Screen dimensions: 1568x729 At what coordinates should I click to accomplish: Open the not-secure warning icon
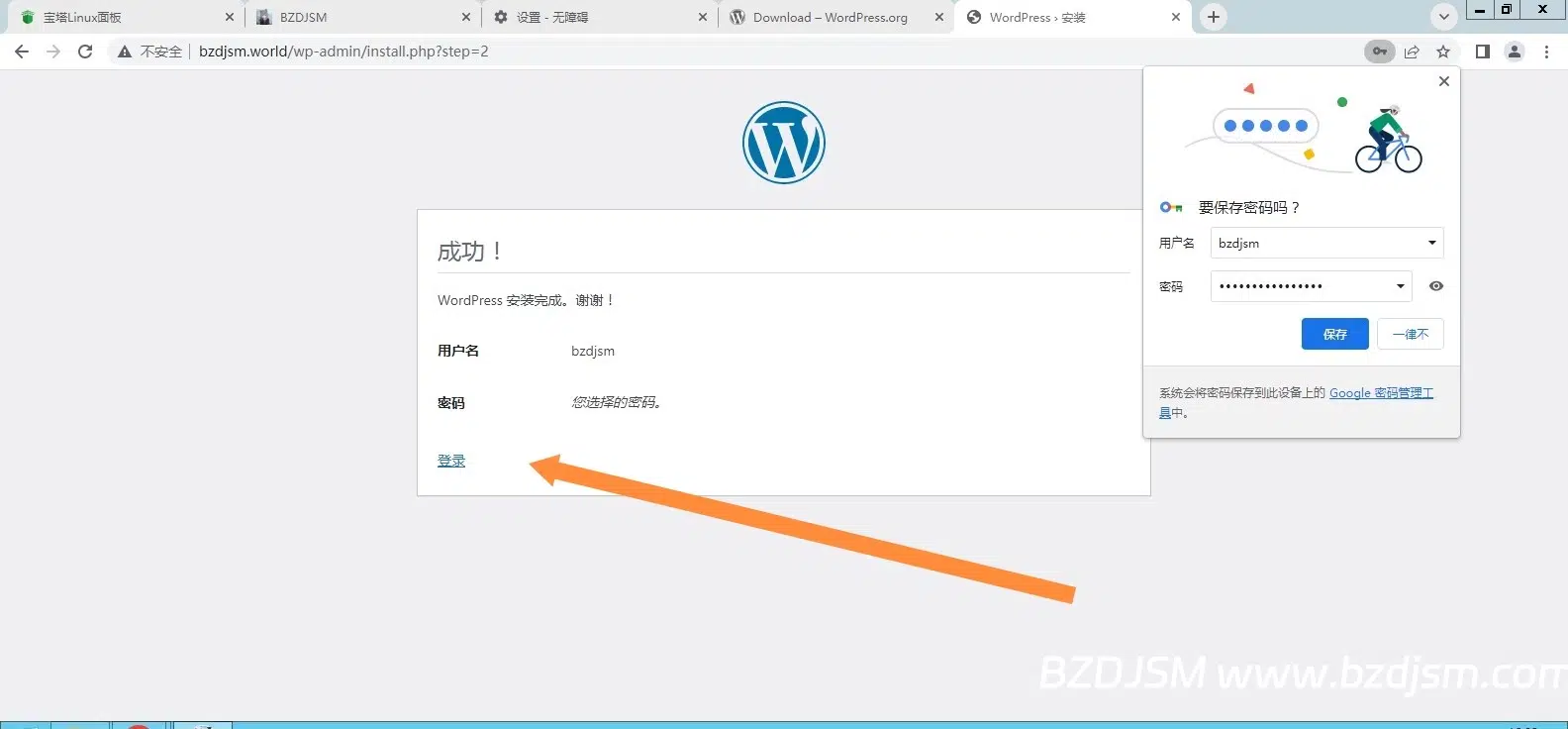pos(125,52)
